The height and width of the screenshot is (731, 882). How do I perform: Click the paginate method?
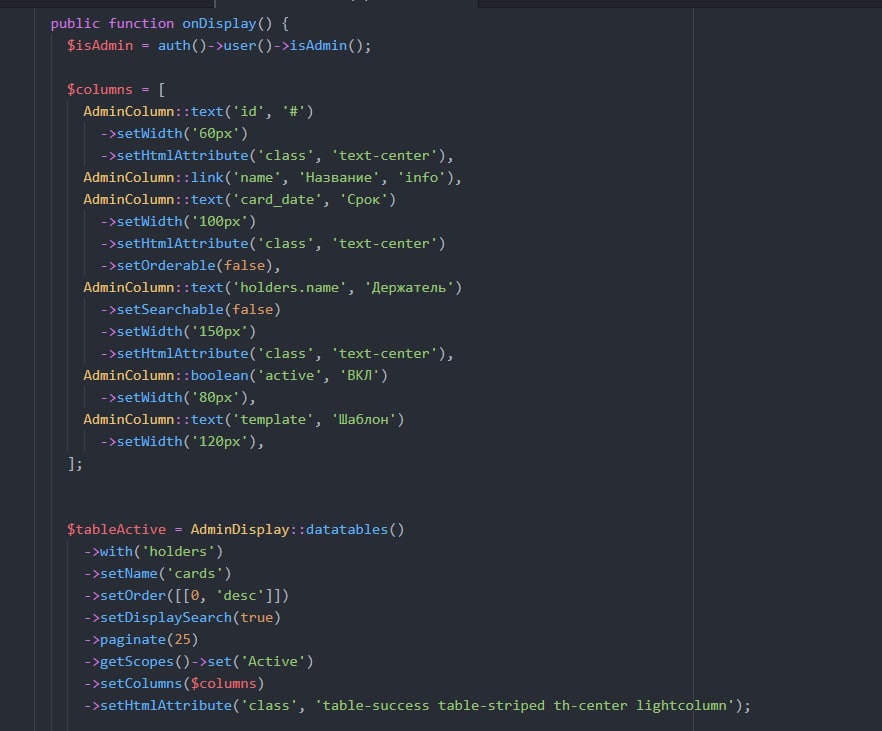pos(133,639)
